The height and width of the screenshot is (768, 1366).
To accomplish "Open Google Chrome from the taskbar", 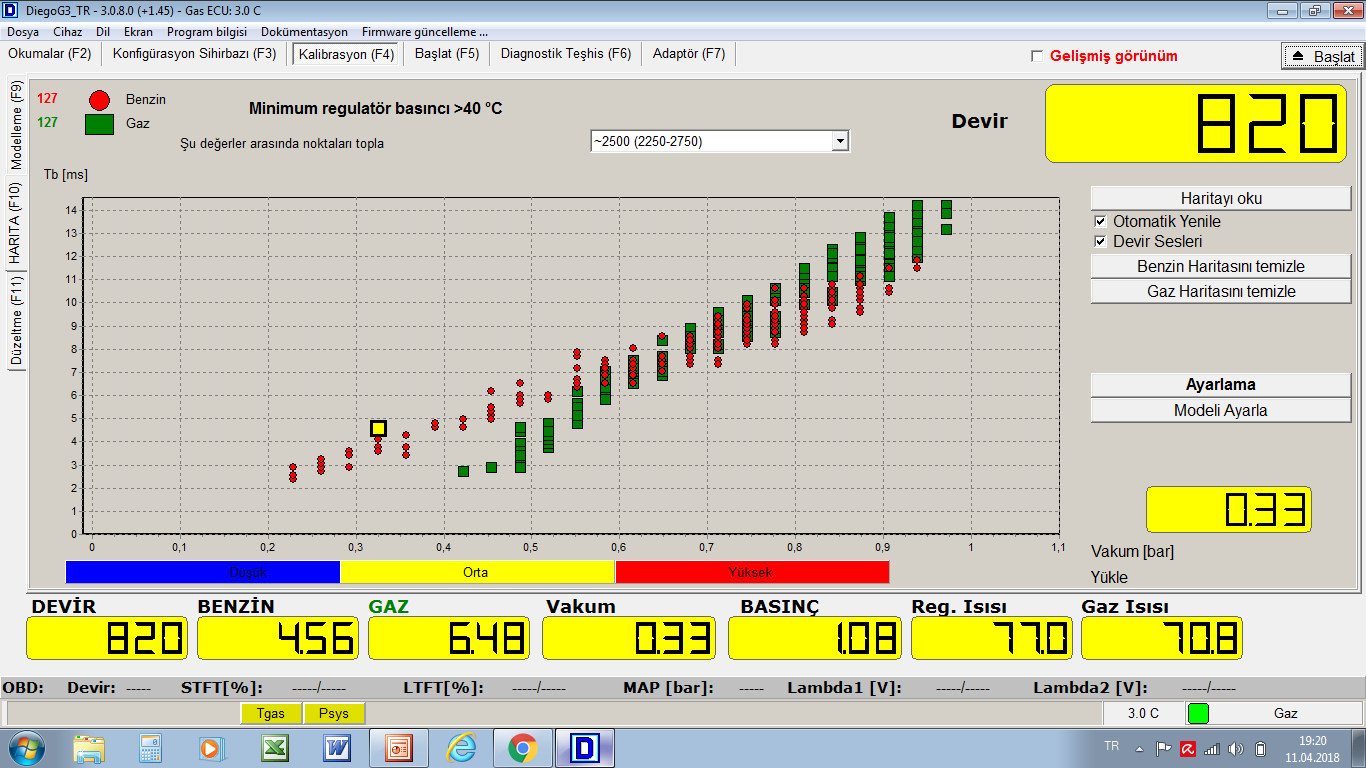I will [522, 748].
